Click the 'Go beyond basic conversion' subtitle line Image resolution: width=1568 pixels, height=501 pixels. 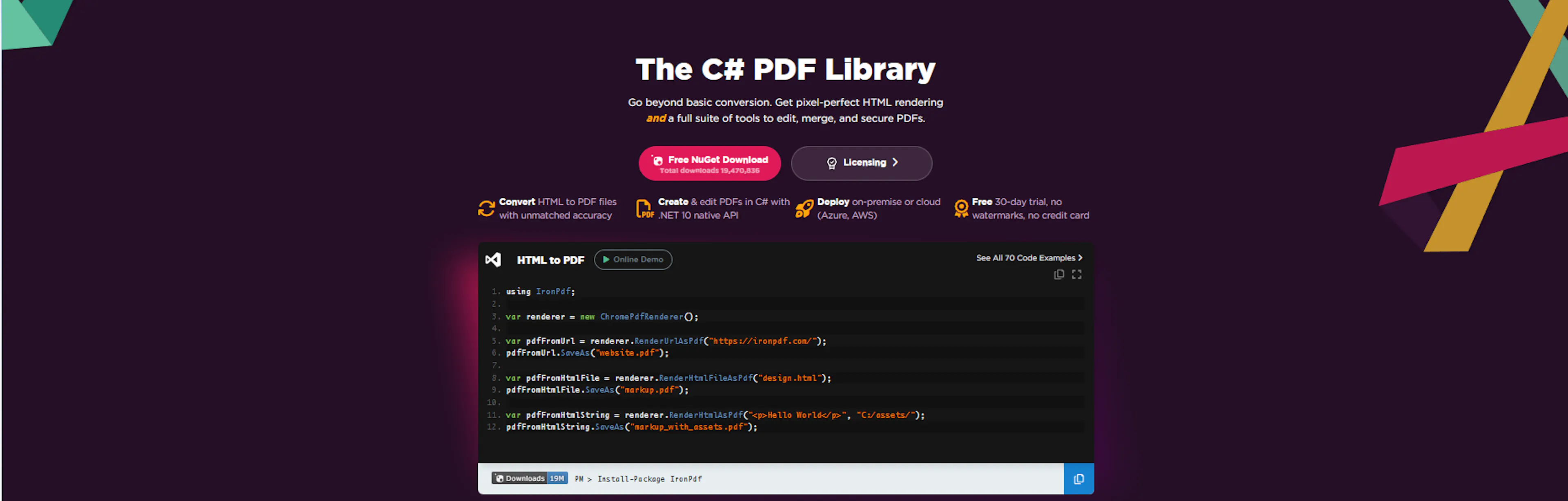coord(785,102)
